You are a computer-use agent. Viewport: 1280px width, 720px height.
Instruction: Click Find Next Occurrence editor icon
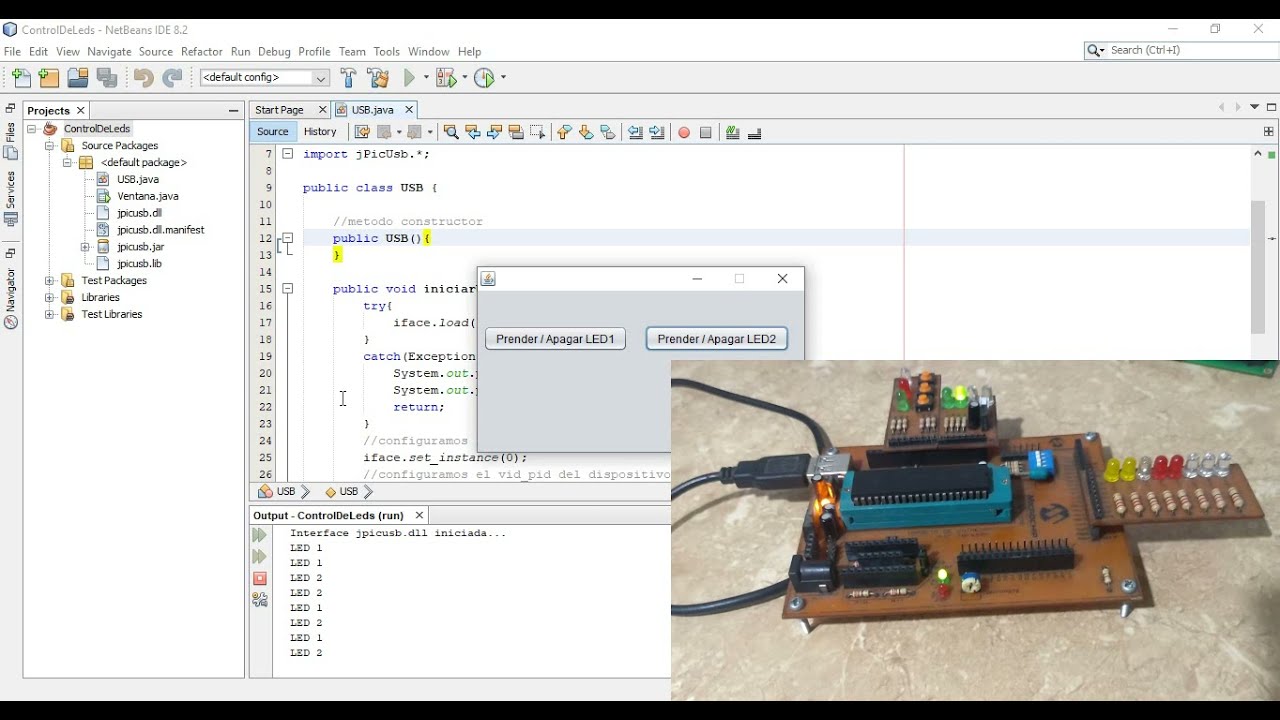494,132
